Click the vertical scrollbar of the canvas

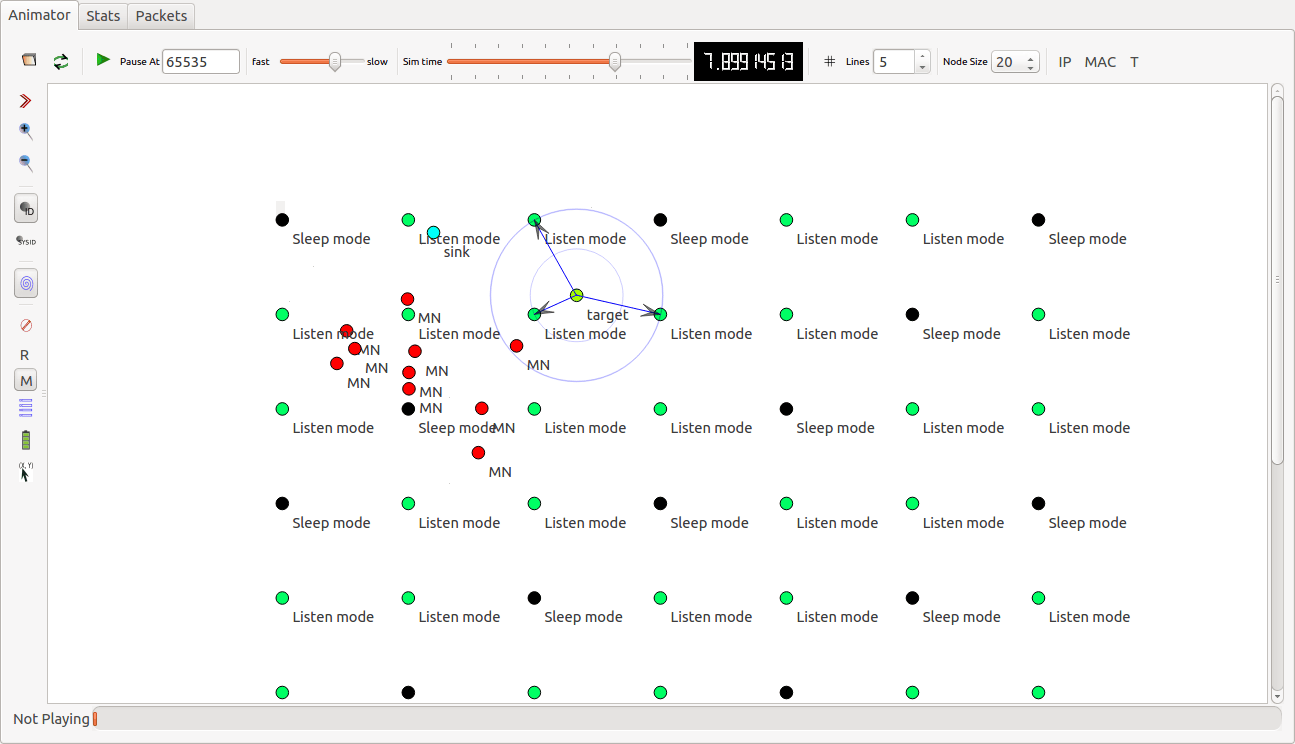(1277, 279)
